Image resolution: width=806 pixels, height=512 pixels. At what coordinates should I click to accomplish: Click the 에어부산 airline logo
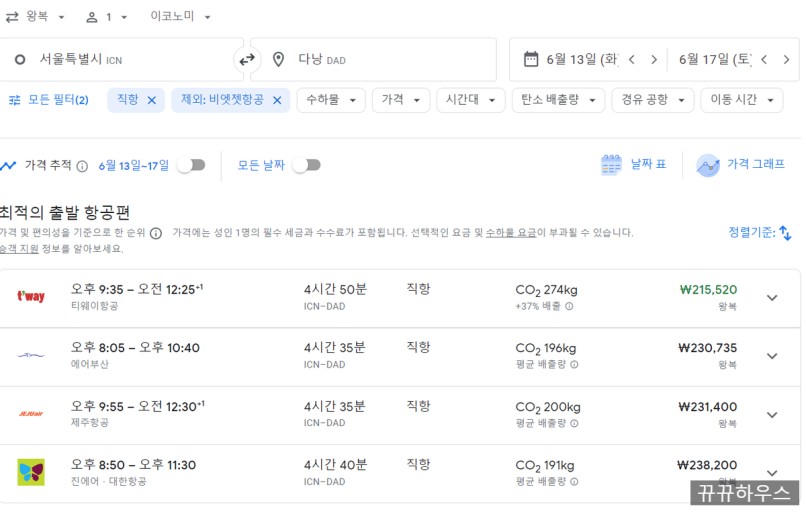pyautogui.click(x=31, y=355)
